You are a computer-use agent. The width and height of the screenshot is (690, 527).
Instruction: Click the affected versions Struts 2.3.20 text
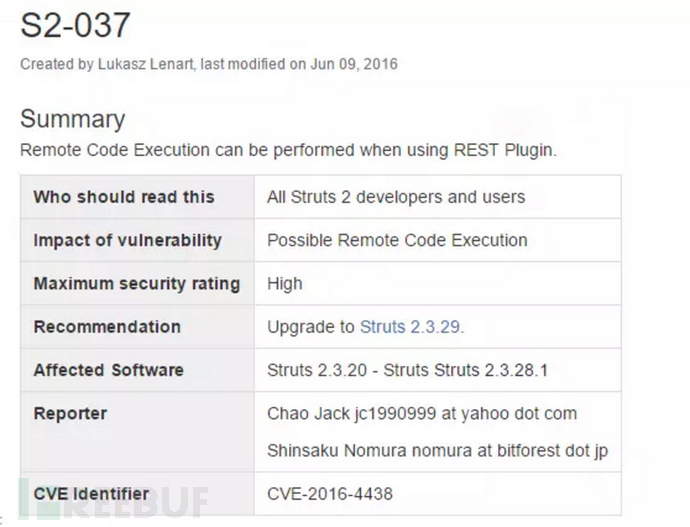pos(317,370)
